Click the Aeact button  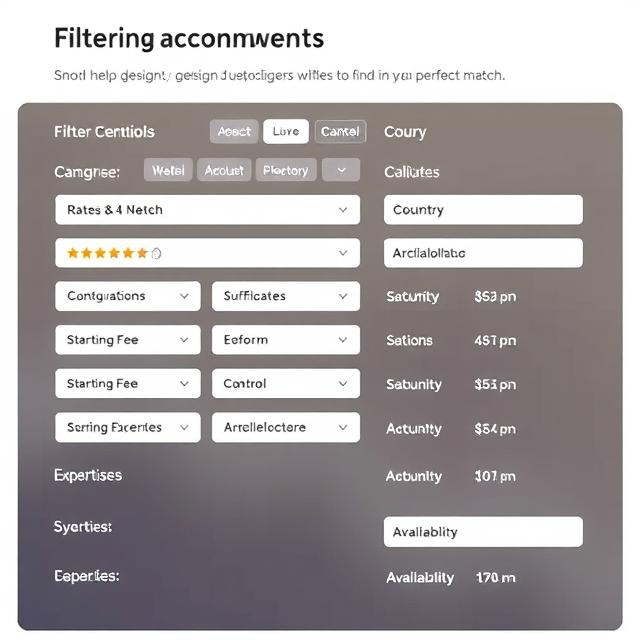234,131
